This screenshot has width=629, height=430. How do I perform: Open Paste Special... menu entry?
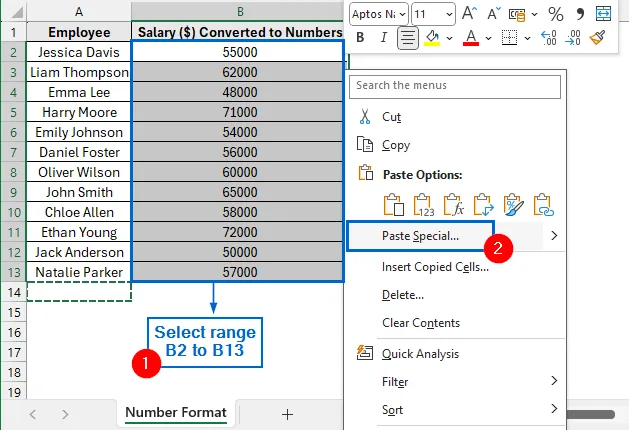pyautogui.click(x=420, y=236)
